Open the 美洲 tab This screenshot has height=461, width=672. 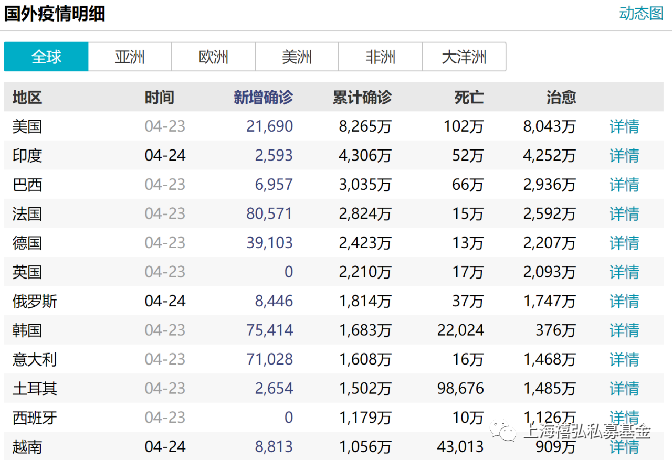click(297, 57)
